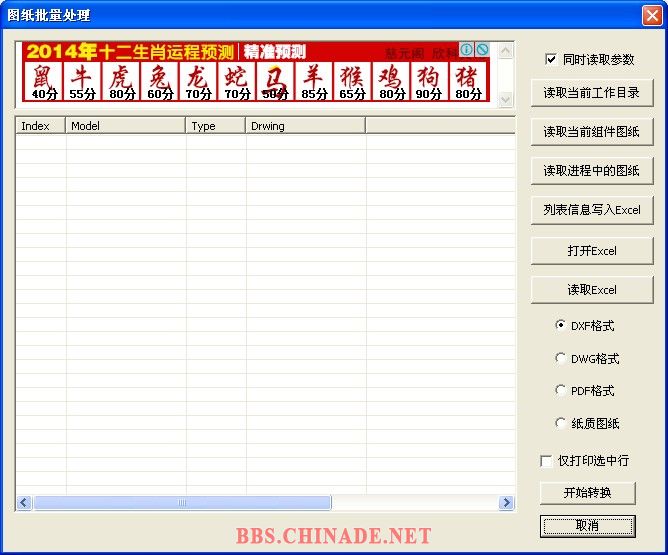Select the DXF格式 radio option
The height and width of the screenshot is (555, 668).
pos(561,325)
